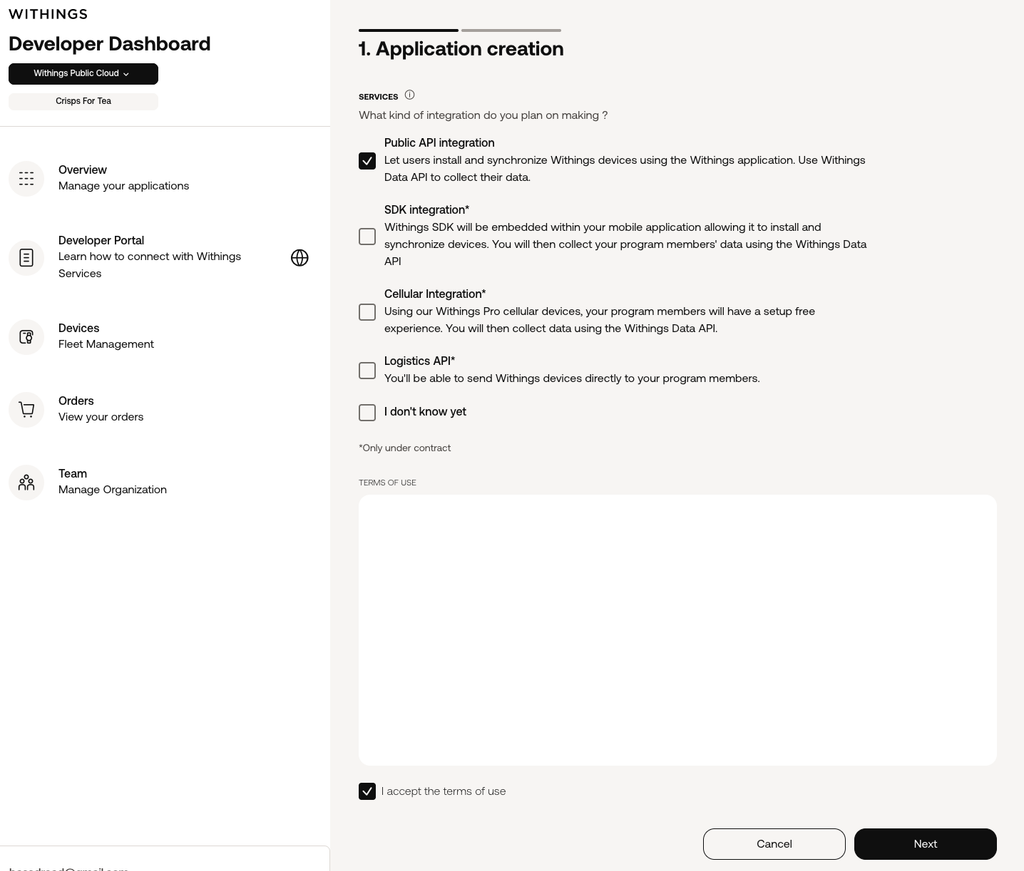Click the info icon next to Services
The width and height of the screenshot is (1024, 871).
coord(409,95)
